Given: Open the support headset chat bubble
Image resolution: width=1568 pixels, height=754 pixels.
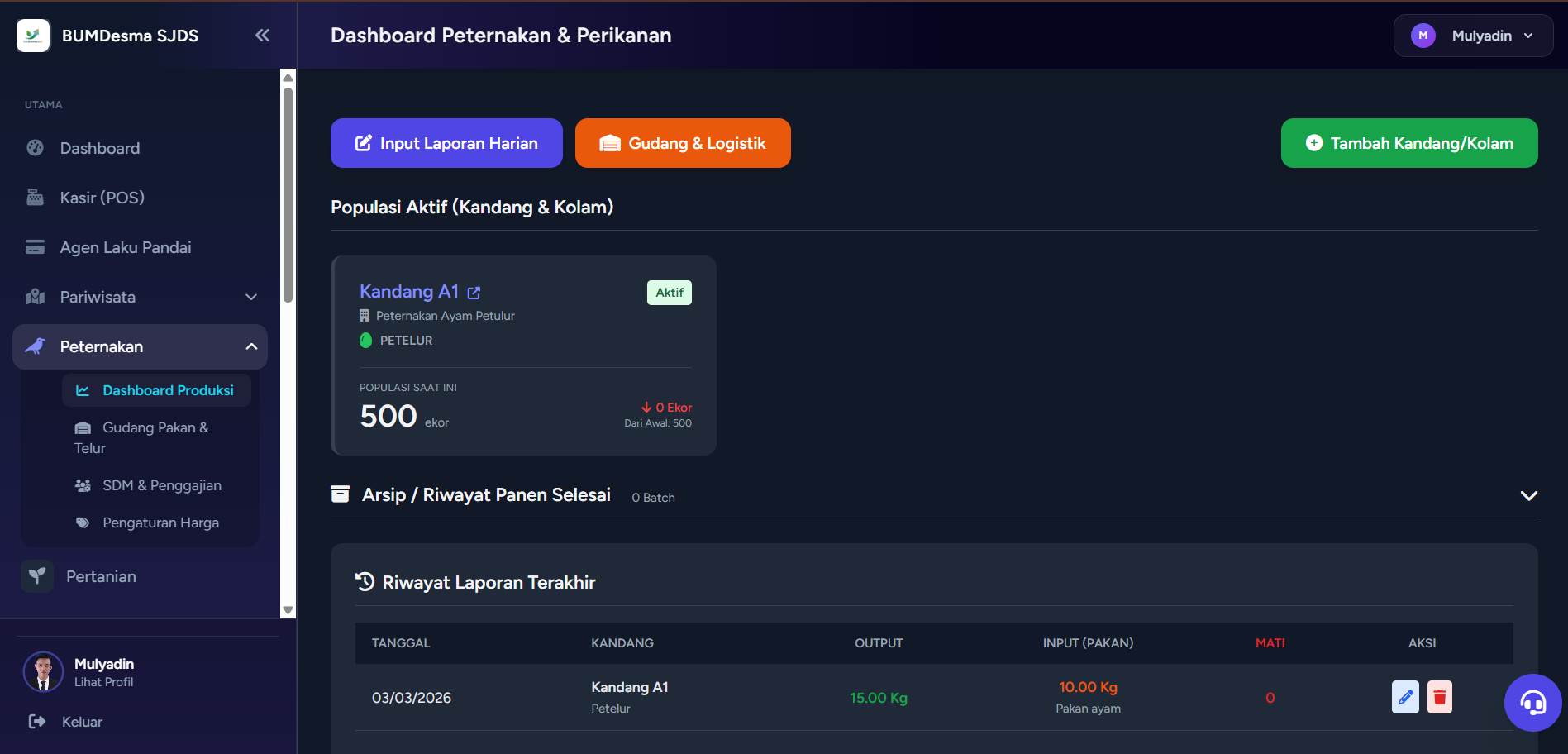Looking at the screenshot, I should pyautogui.click(x=1532, y=703).
